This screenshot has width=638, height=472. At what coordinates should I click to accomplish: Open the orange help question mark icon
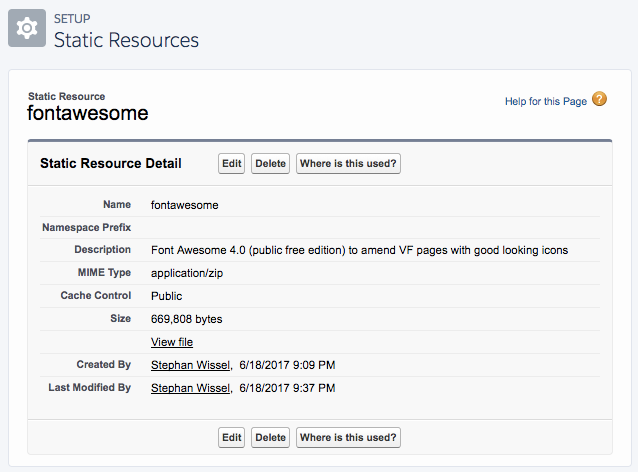(x=599, y=99)
